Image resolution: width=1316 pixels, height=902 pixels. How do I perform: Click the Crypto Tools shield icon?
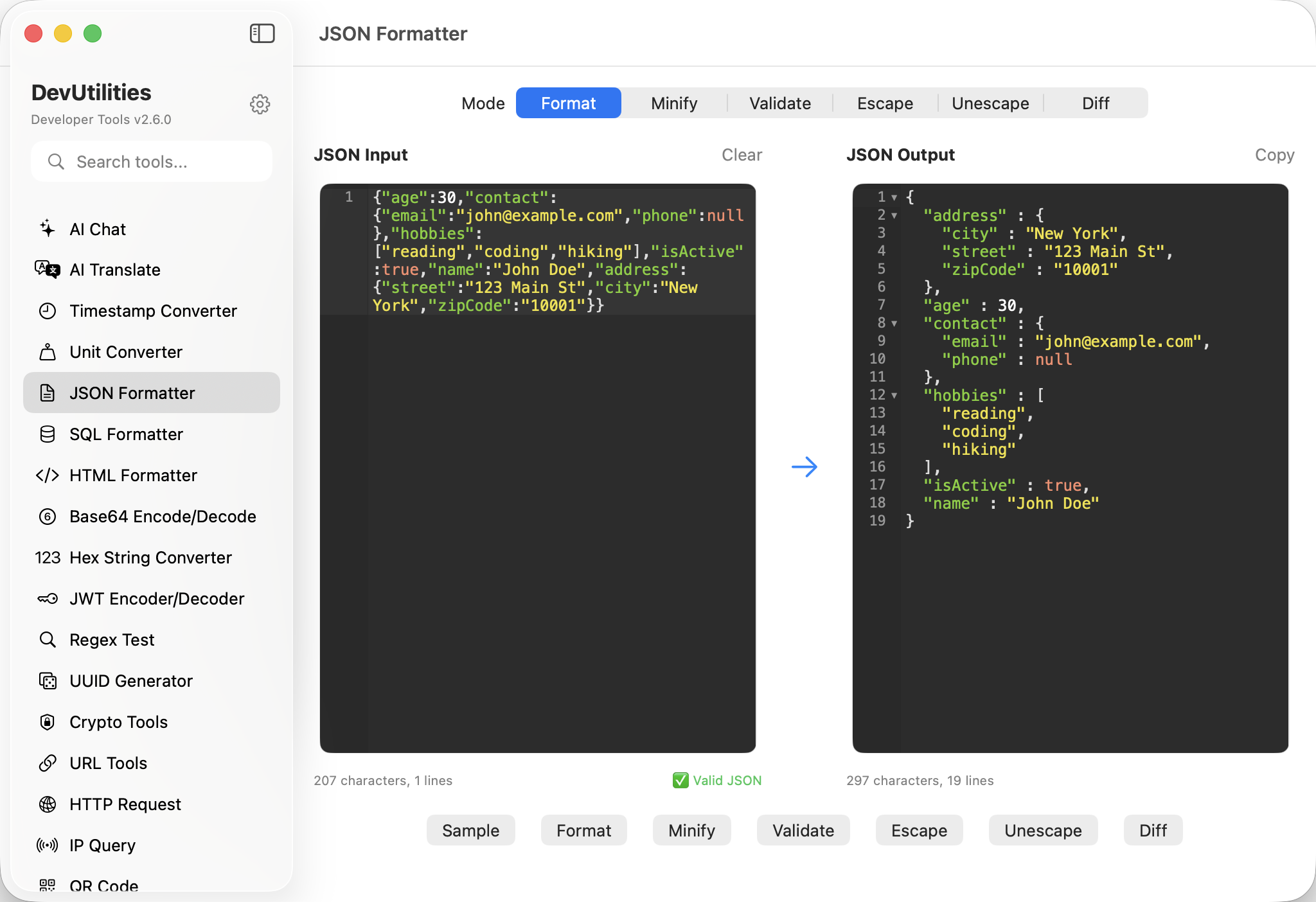48,722
